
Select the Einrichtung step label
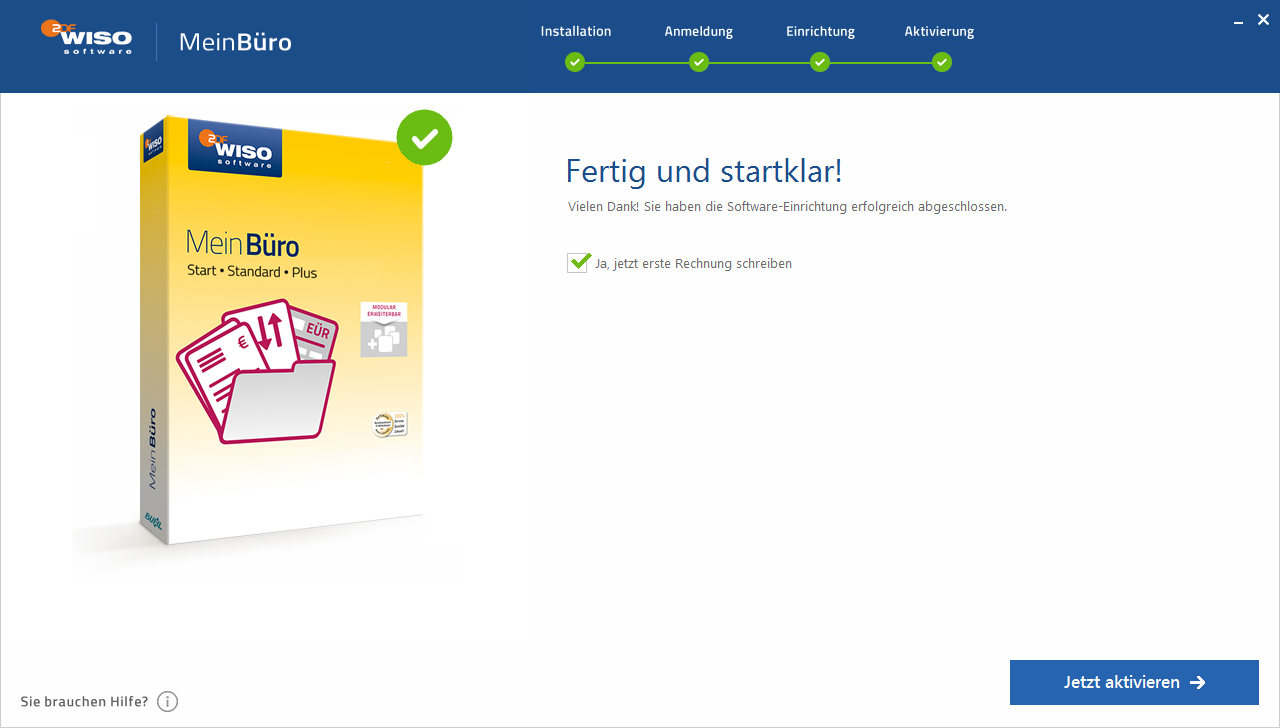pyautogui.click(x=820, y=31)
